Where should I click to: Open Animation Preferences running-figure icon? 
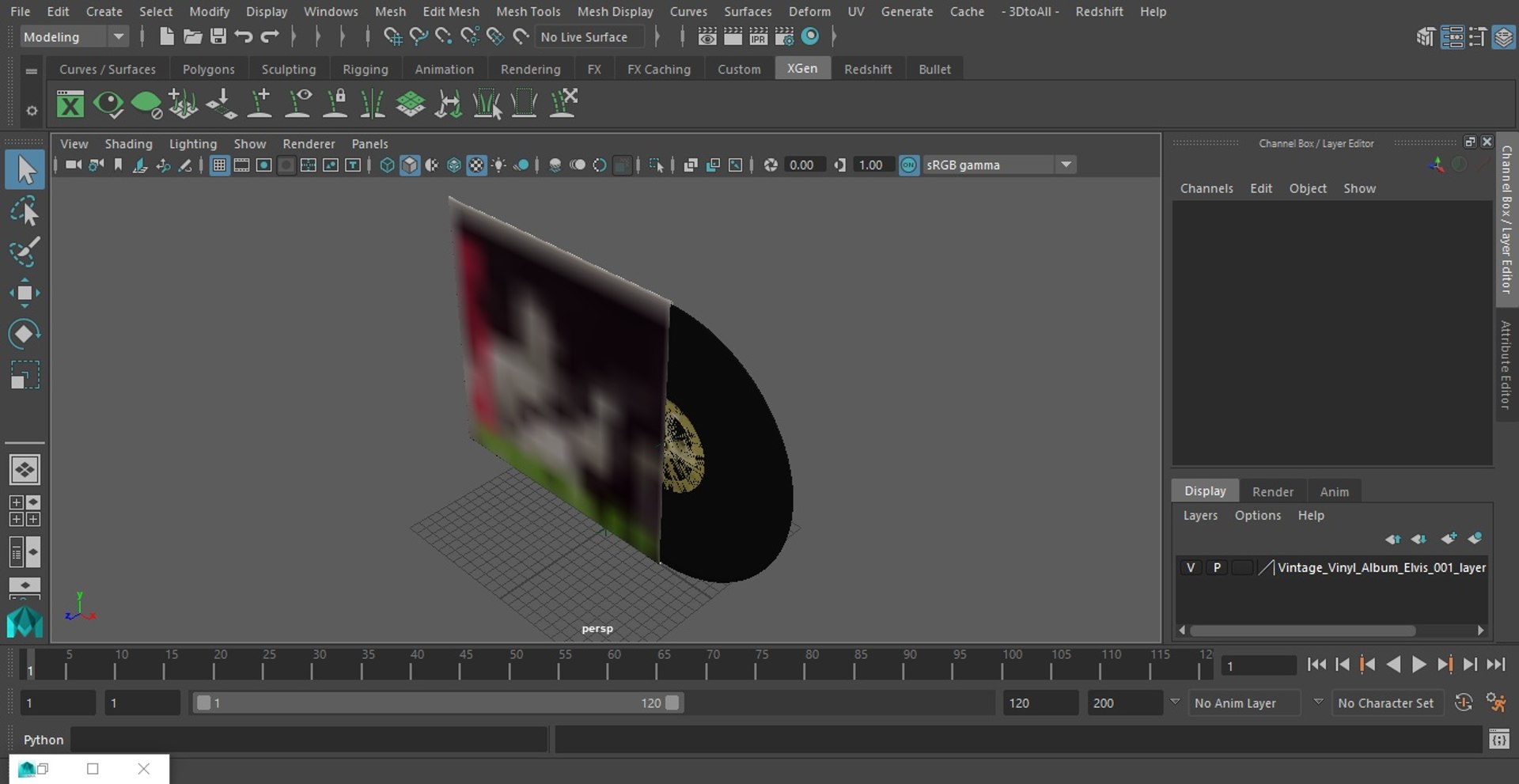tap(1495, 703)
